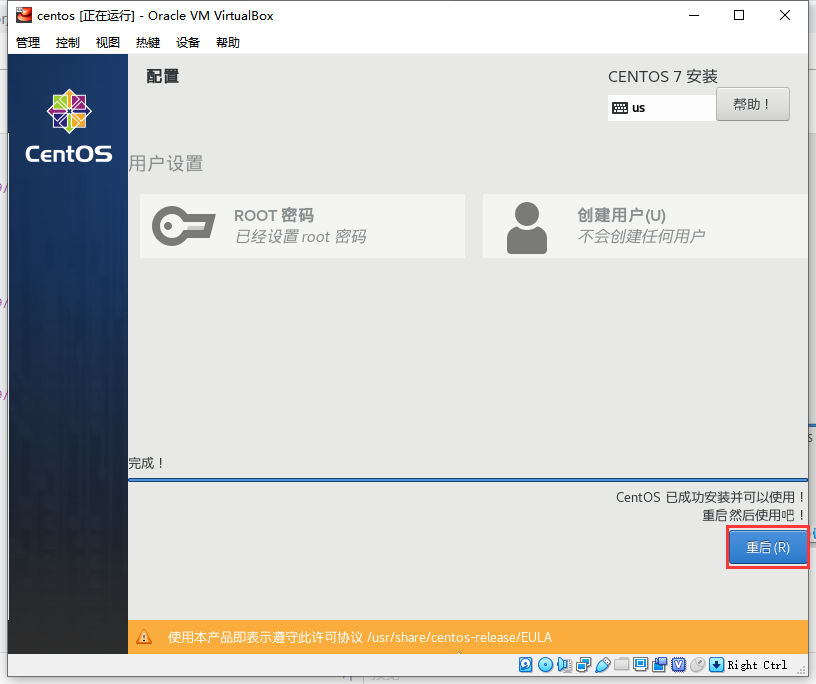The width and height of the screenshot is (816, 684).
Task: Click the EULA license notice text
Action: click(360, 637)
